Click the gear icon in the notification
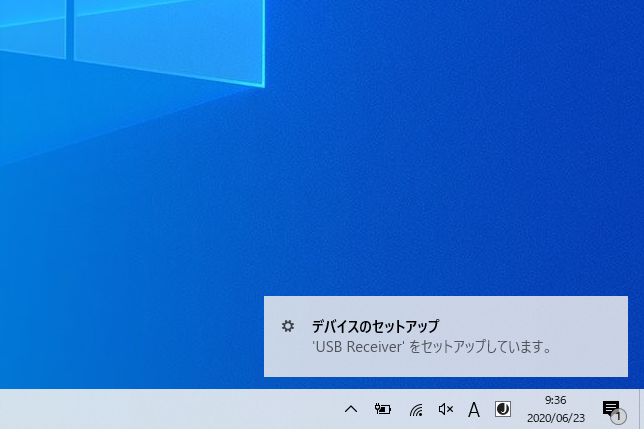This screenshot has width=644, height=429. point(288,326)
